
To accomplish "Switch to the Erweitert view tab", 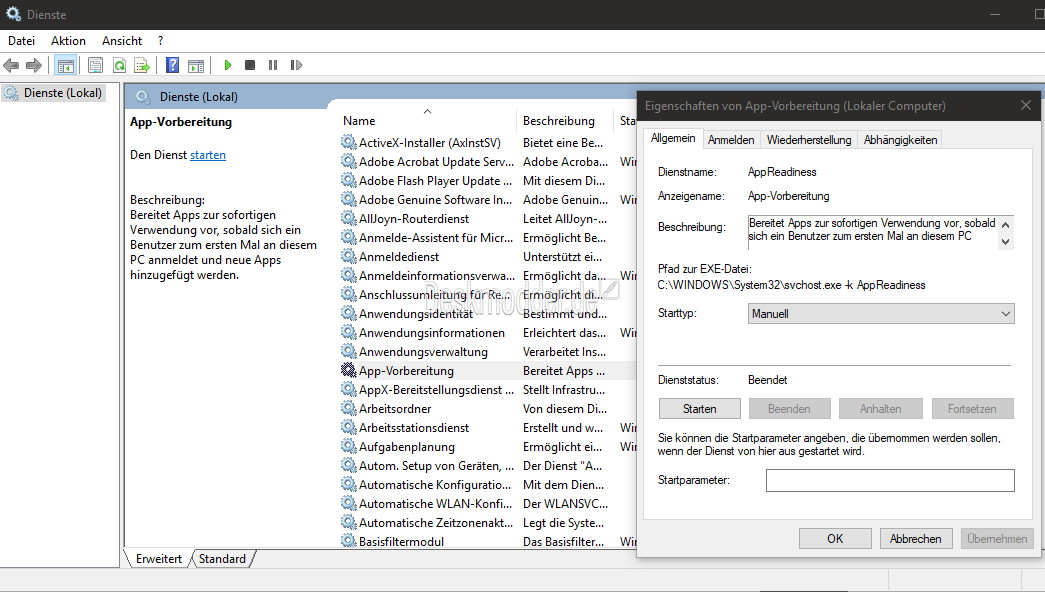I will point(159,559).
